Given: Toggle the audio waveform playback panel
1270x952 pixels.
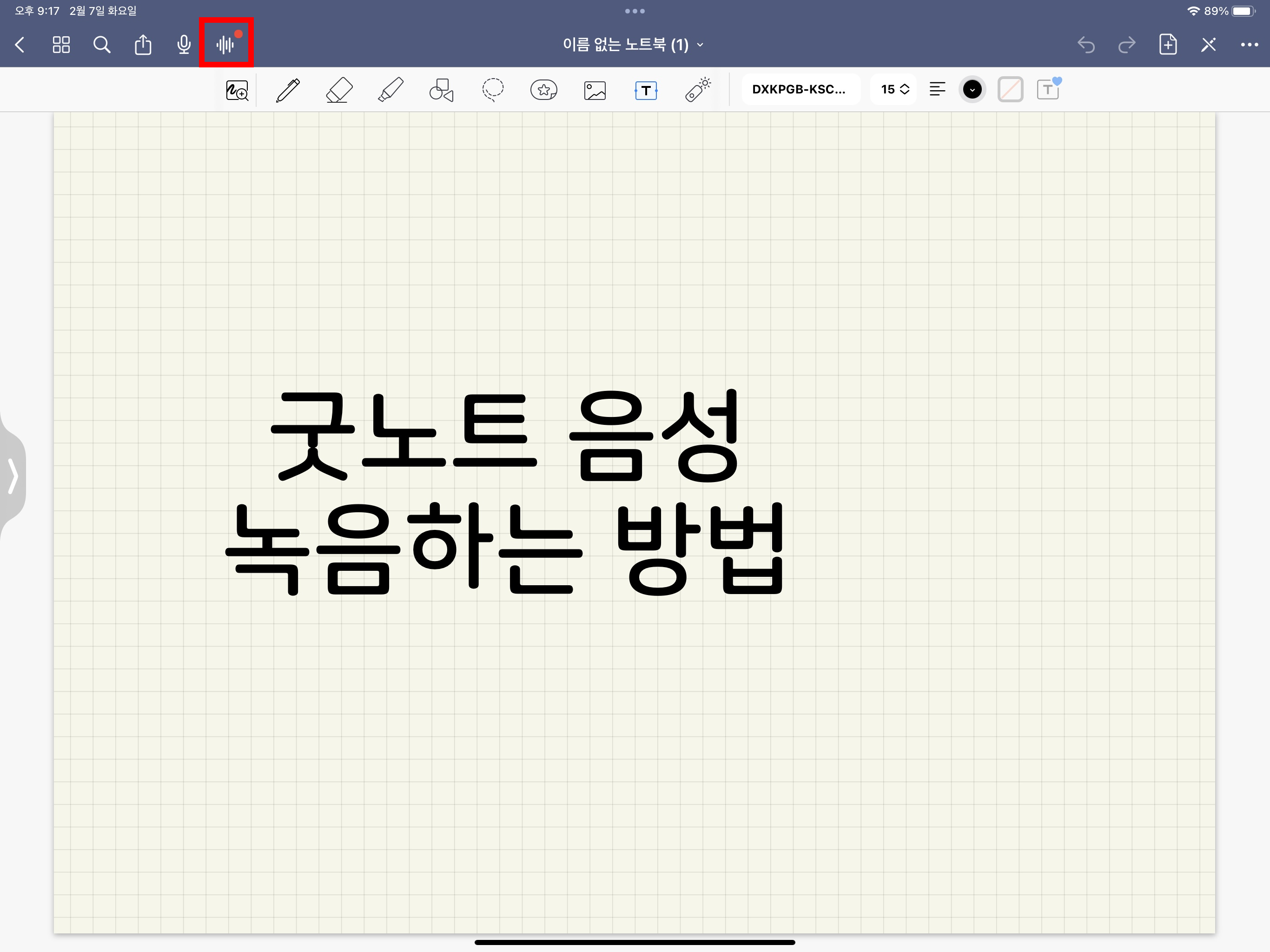Looking at the screenshot, I should pos(225,44).
